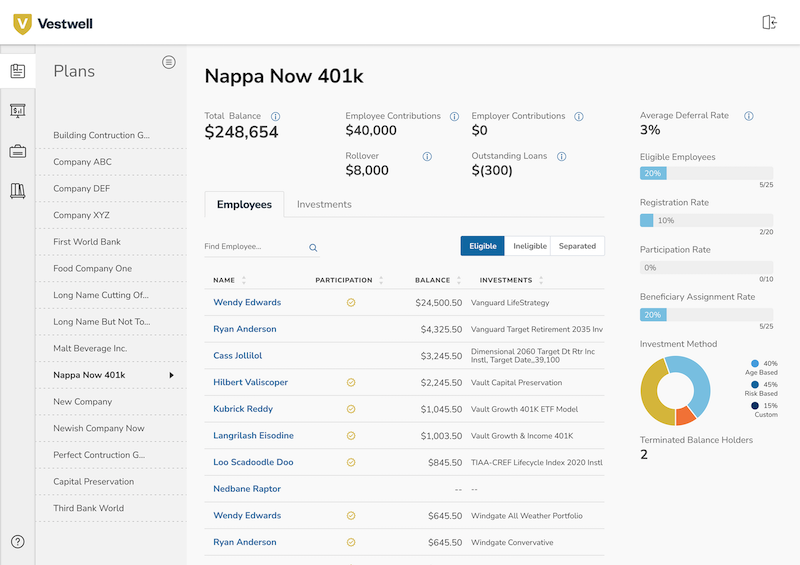Screen dimensions: 800x565
Task: Select the Eligible filter toggle
Action: pos(483,246)
